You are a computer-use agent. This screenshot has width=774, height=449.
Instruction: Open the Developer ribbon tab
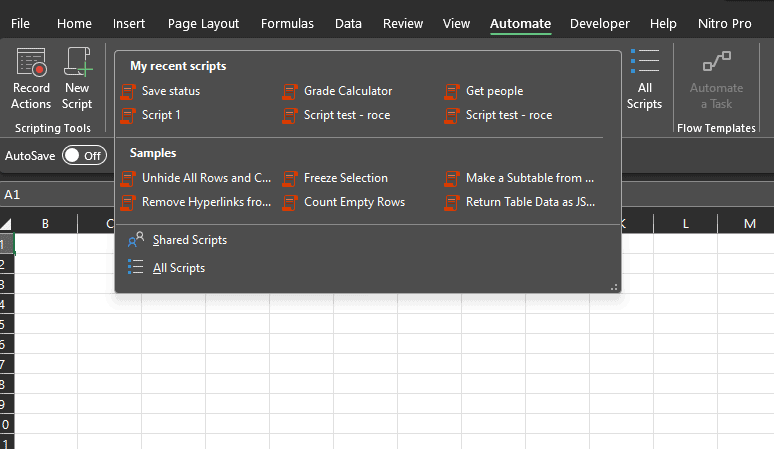(x=600, y=23)
